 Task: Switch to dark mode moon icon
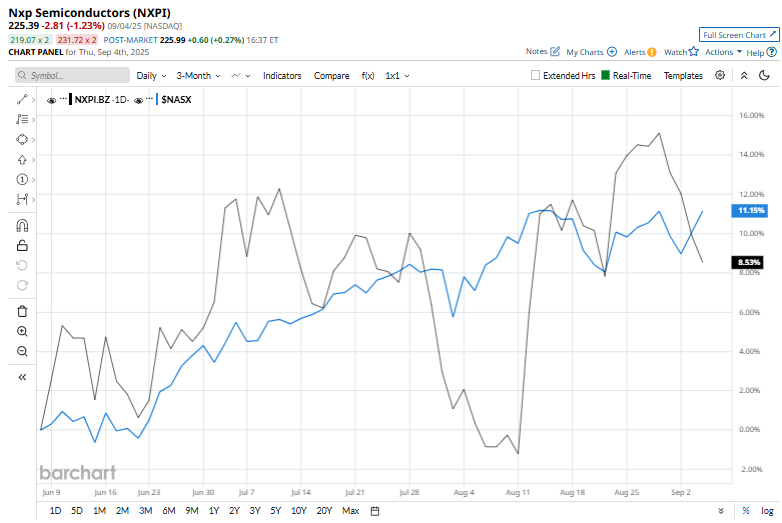pyautogui.click(x=764, y=75)
